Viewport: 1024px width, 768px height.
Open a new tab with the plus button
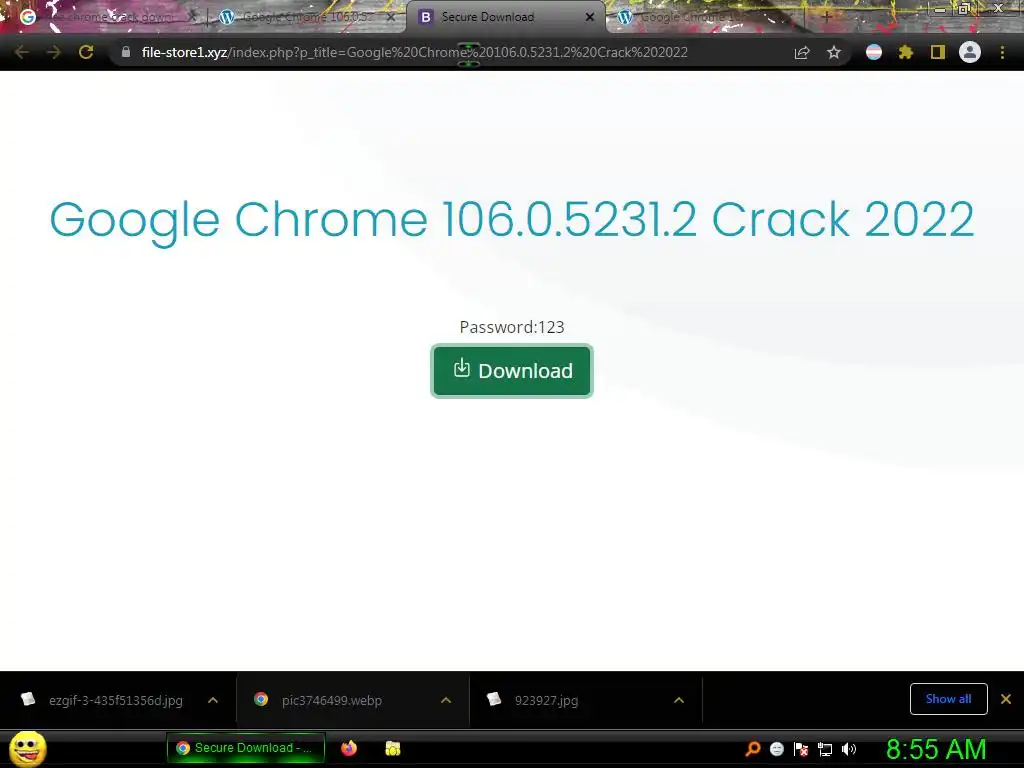[826, 18]
